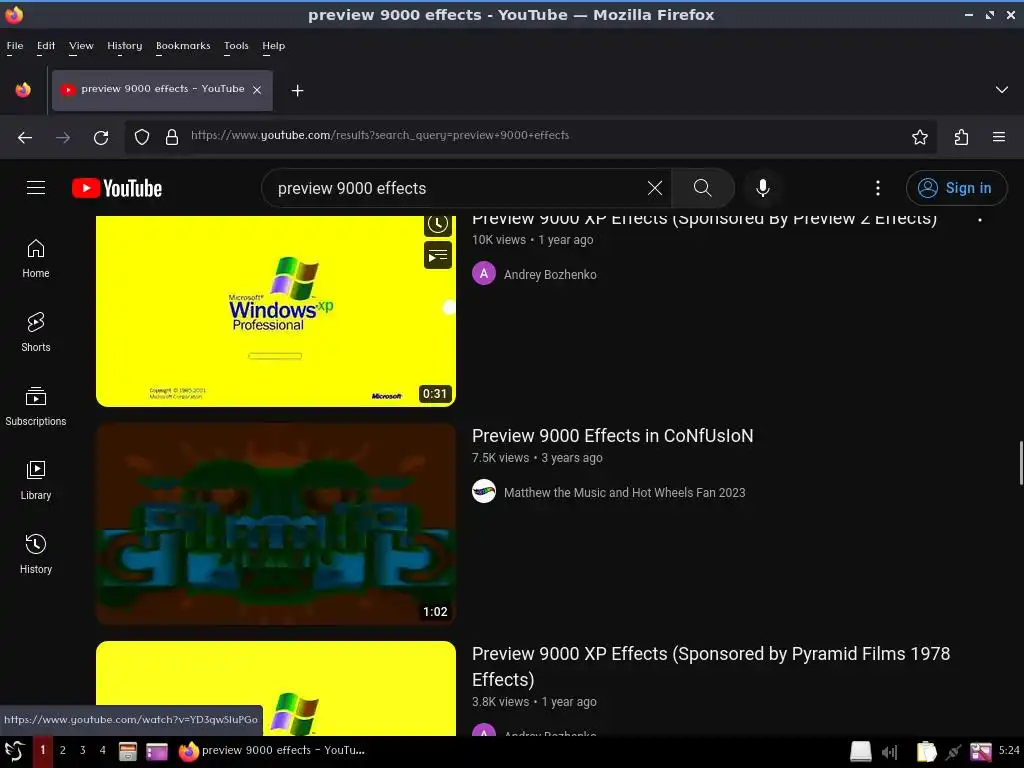Open the Tools menu
Image resolution: width=1024 pixels, height=768 pixels.
[x=236, y=46]
